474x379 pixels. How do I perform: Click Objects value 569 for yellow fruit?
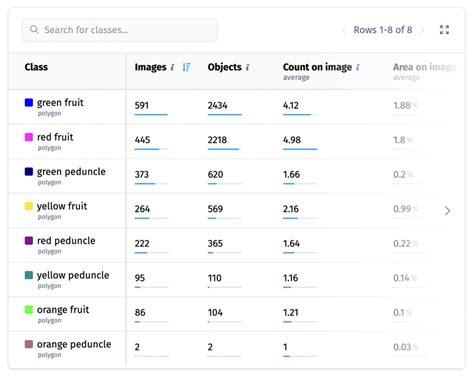tap(215, 209)
